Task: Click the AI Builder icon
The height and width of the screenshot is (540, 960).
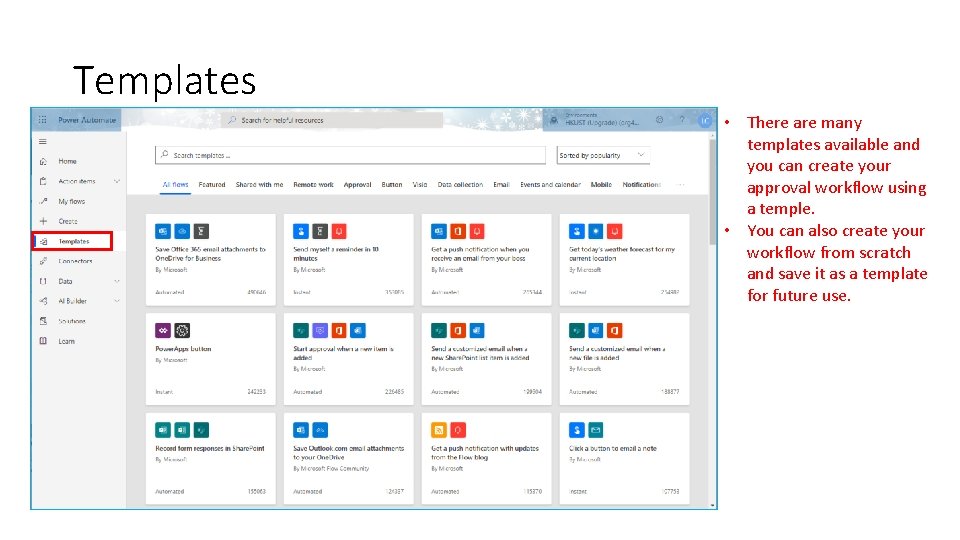Action: 43,301
